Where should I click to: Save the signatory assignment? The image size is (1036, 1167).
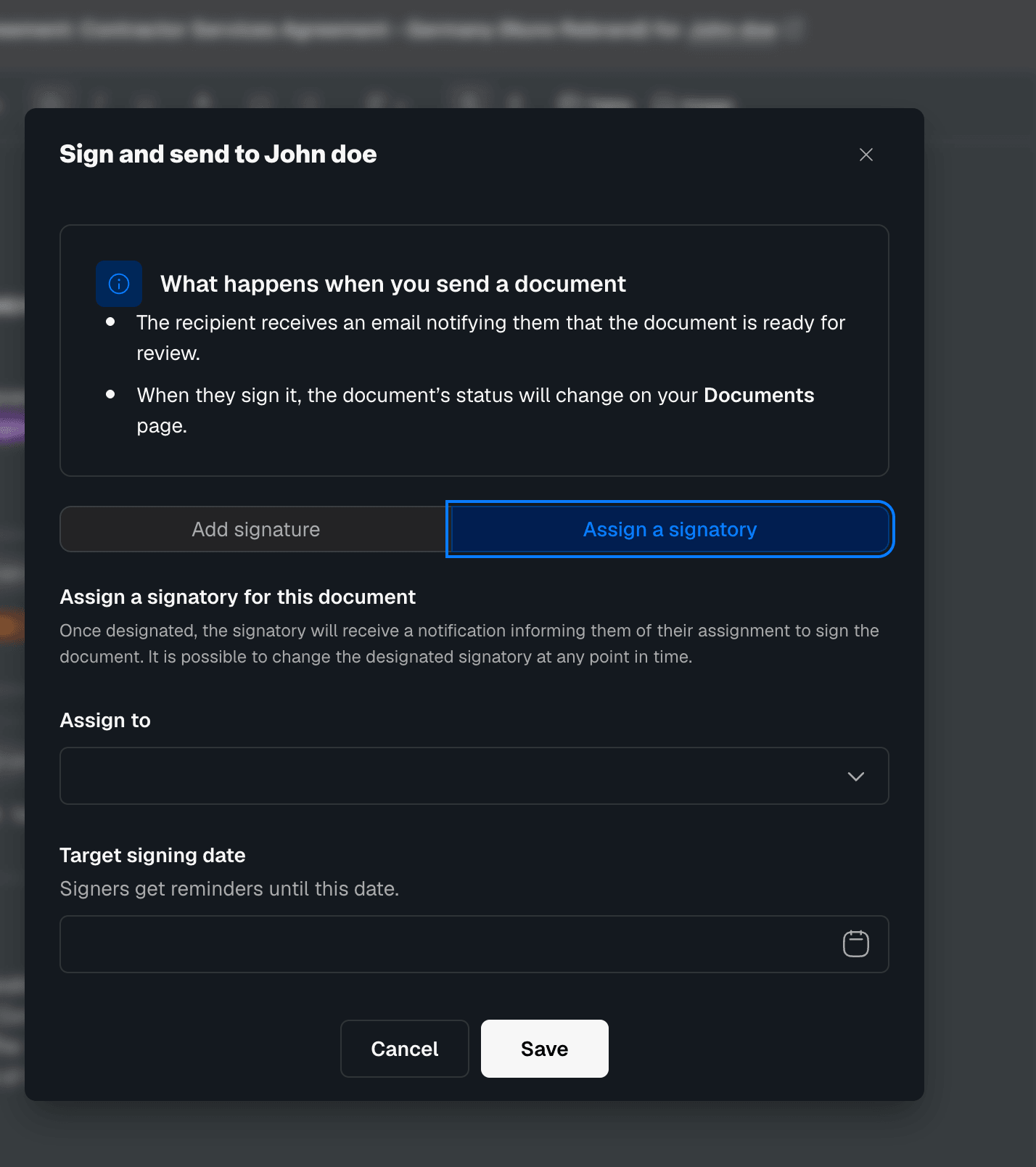pos(545,1049)
